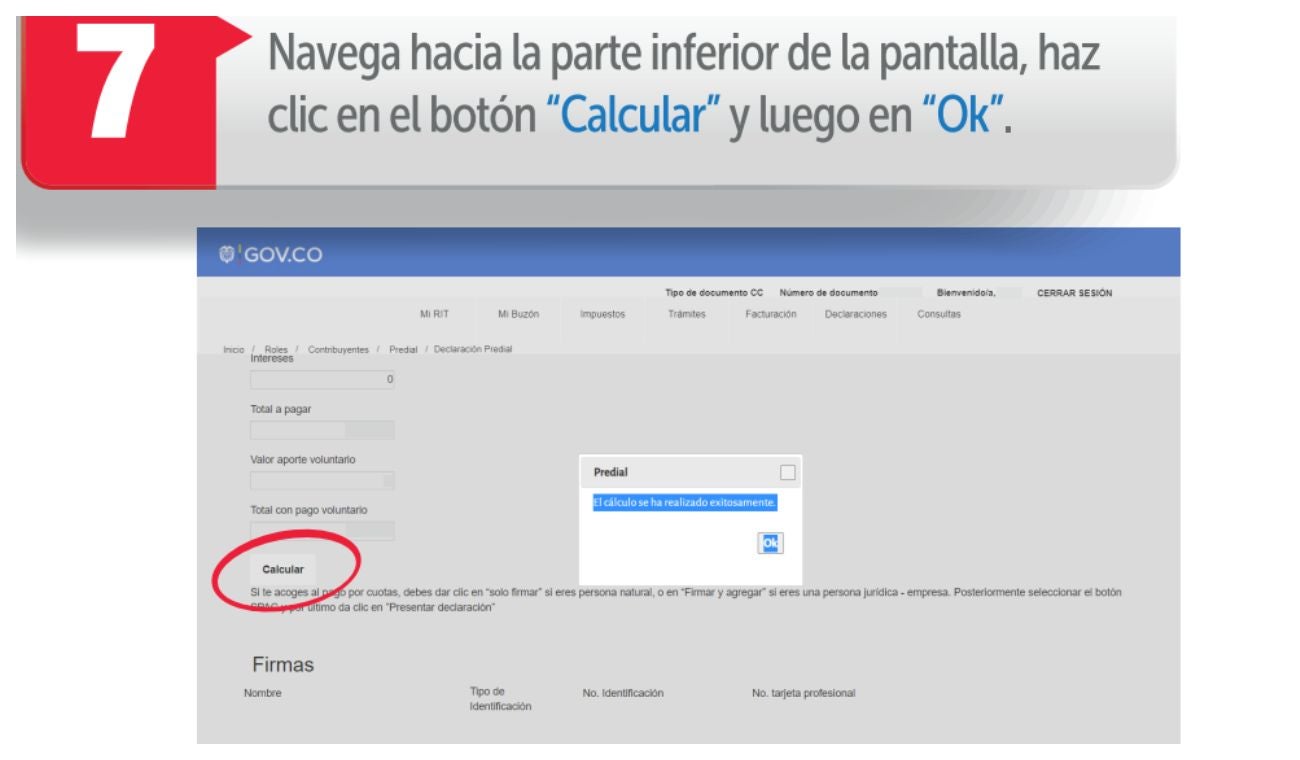Confirm the Predial dialog with Ok

pos(770,542)
